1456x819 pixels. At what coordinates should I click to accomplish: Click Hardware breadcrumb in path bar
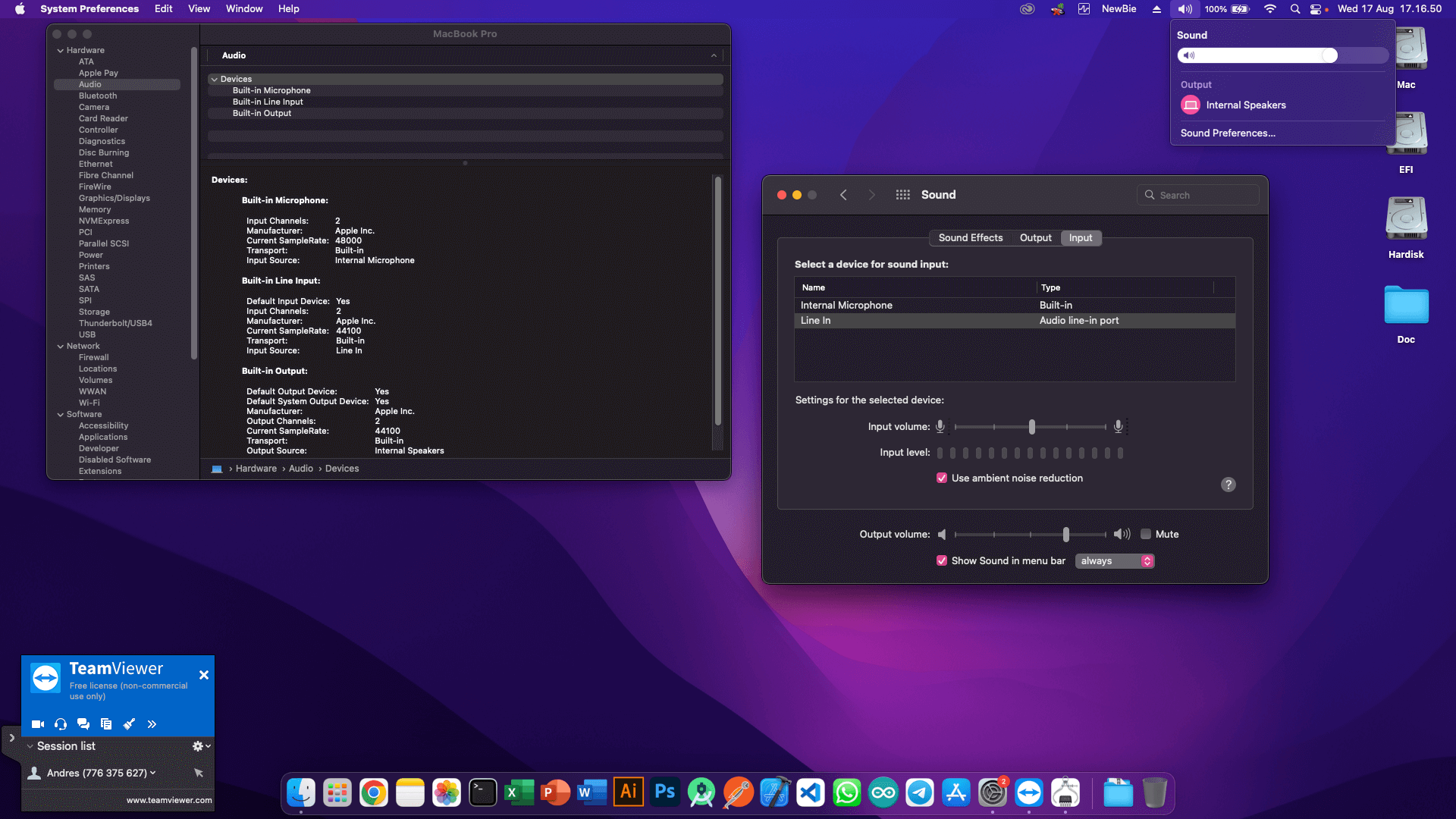256,469
